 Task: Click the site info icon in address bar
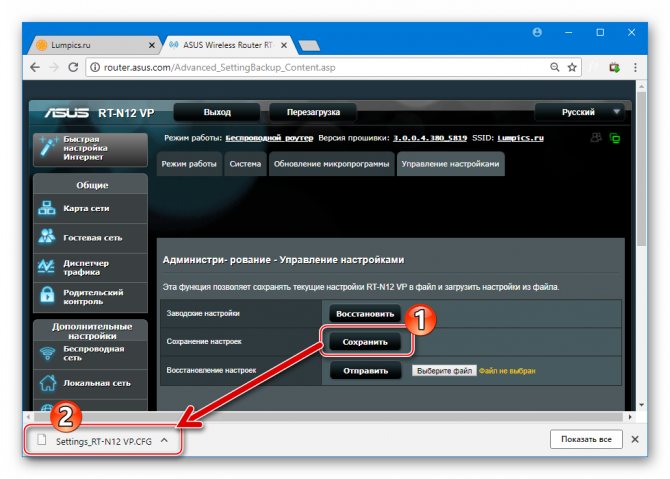(95, 68)
